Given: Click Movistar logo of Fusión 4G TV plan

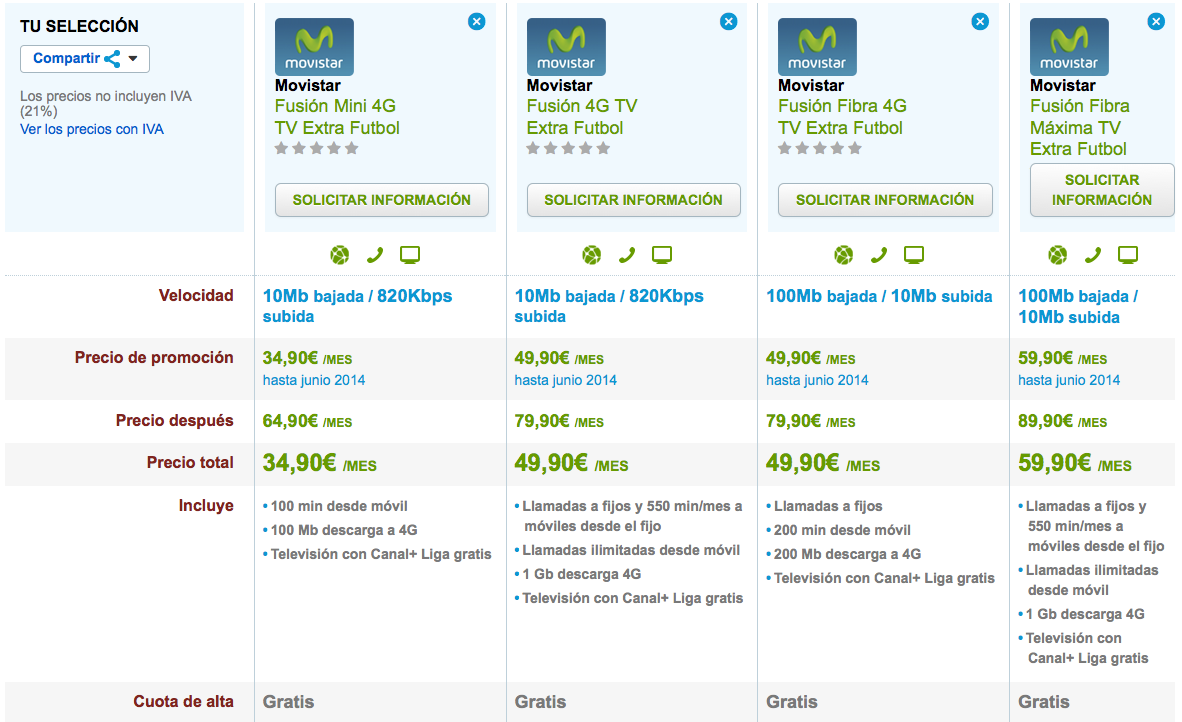Looking at the screenshot, I should tap(566, 47).
